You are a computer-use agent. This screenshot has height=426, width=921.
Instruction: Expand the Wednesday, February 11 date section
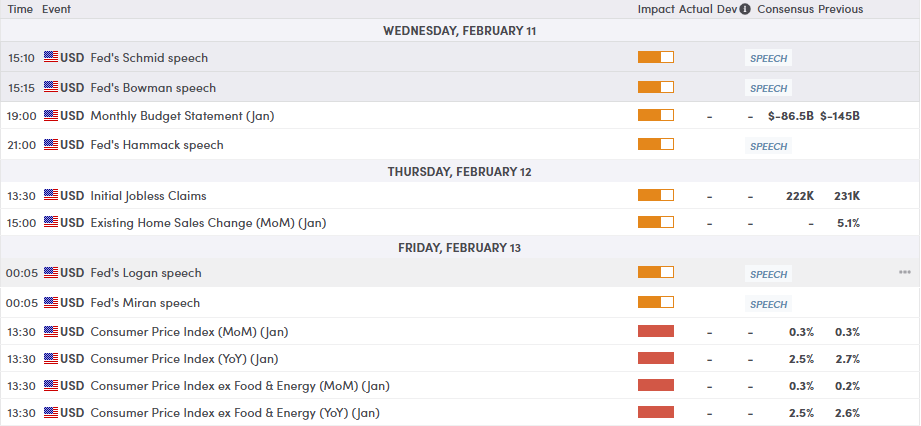click(460, 31)
